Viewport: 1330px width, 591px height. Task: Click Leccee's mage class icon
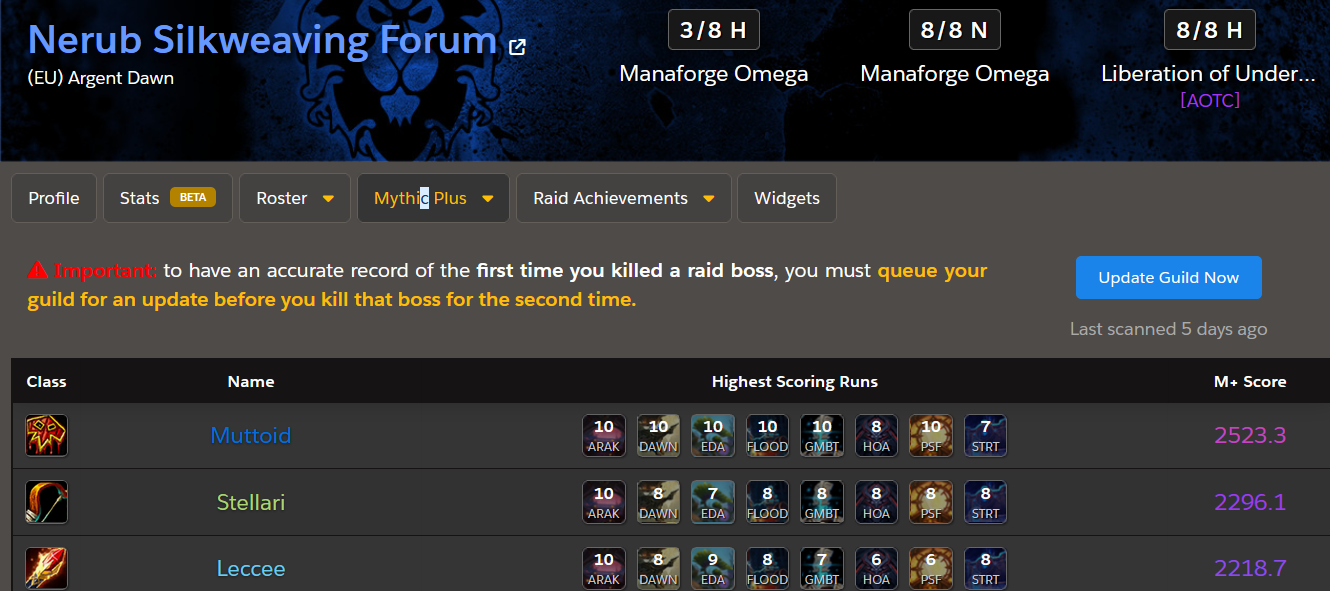point(46,568)
